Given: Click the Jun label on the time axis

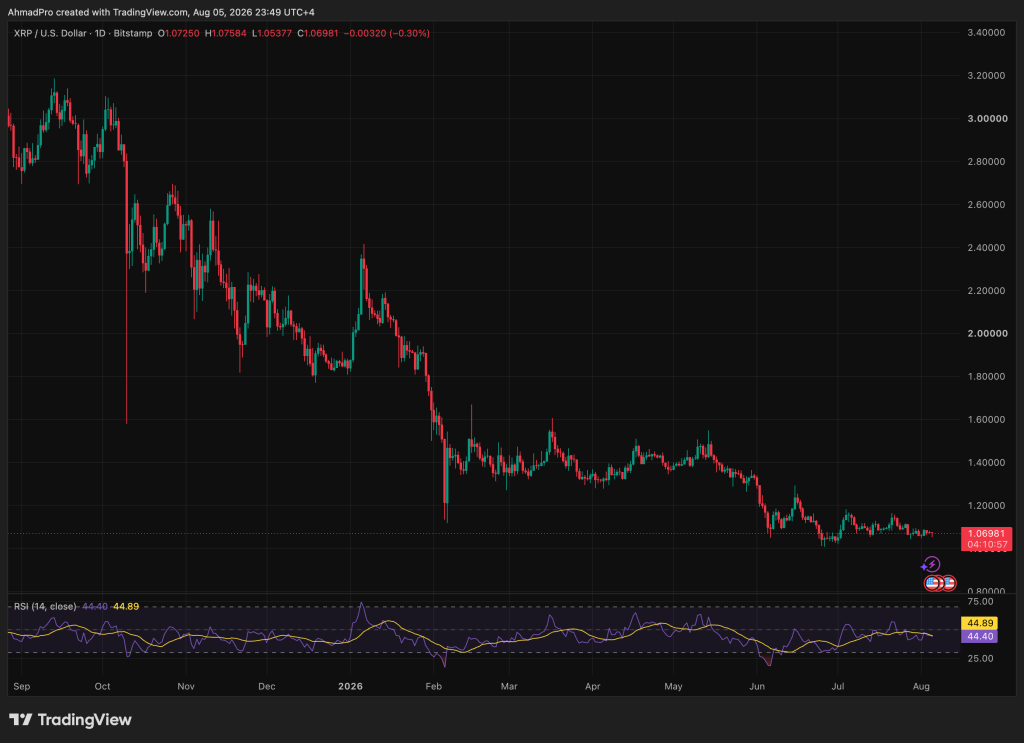Looking at the screenshot, I should pyautogui.click(x=757, y=686).
